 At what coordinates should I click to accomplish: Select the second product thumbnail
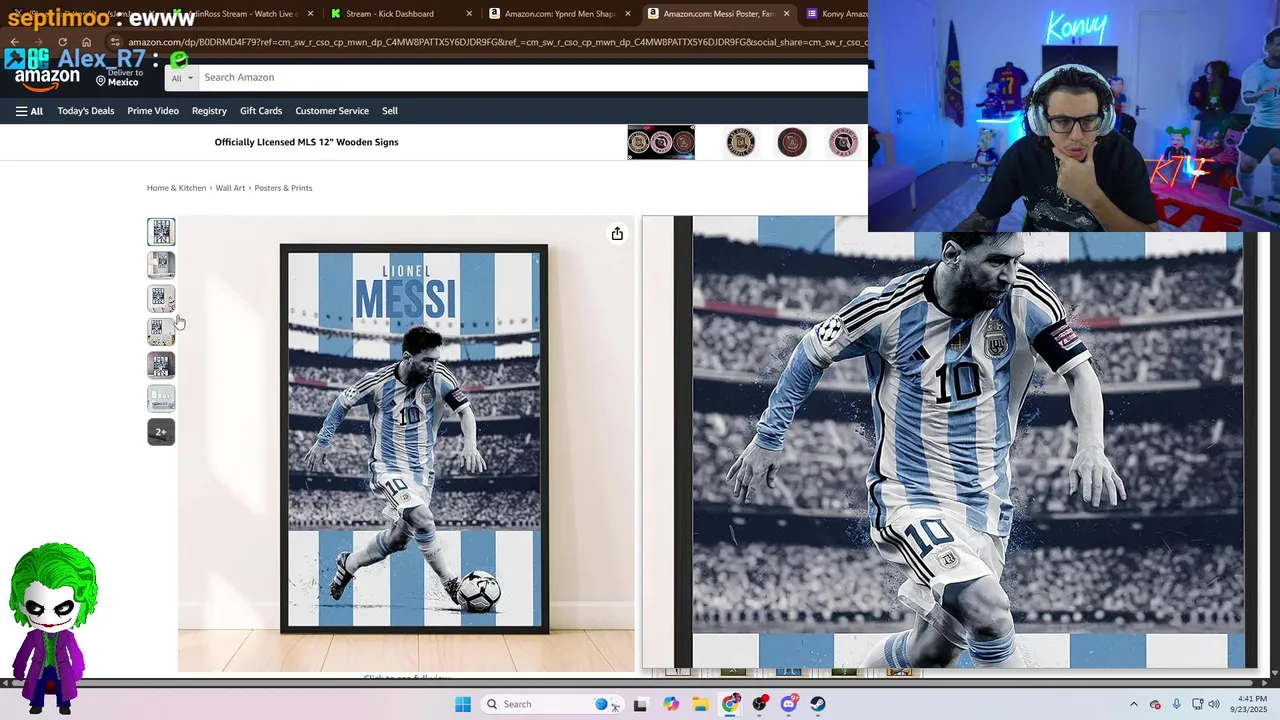[x=161, y=265]
